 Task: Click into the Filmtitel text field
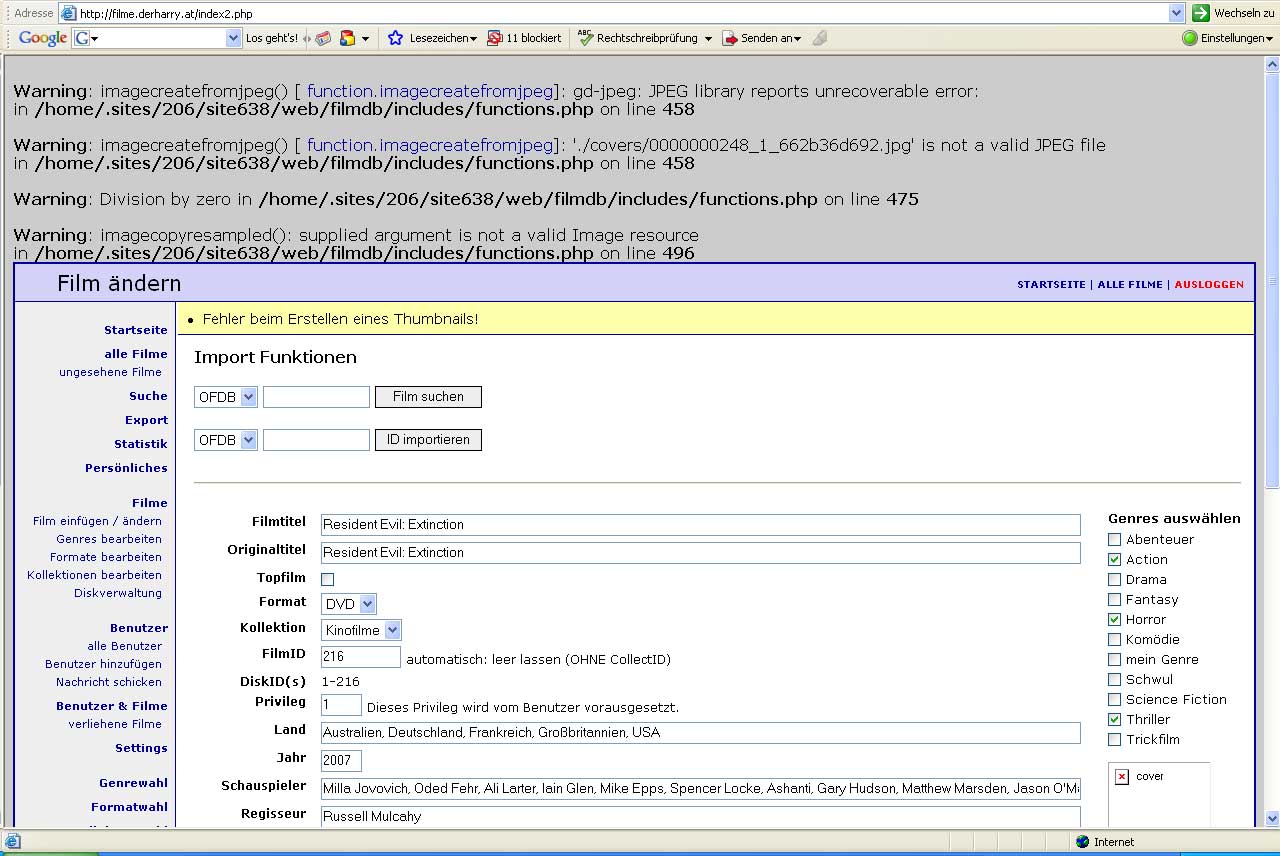pyautogui.click(x=700, y=525)
